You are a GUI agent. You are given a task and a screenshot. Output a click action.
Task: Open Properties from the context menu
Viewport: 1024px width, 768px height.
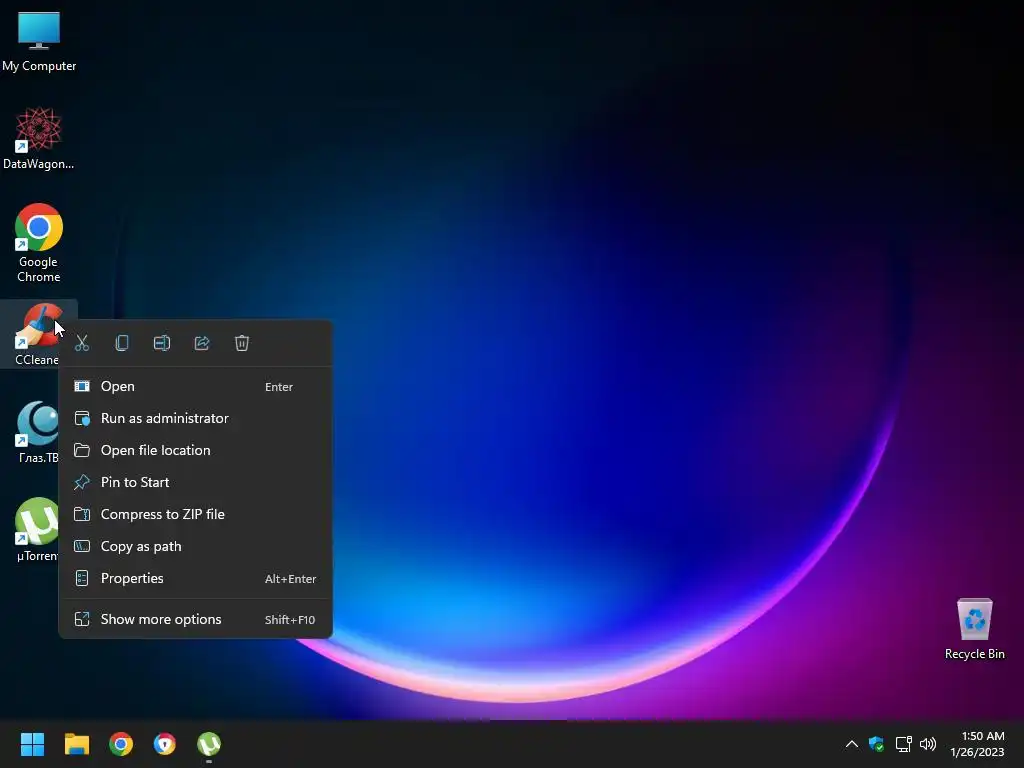(x=195, y=579)
